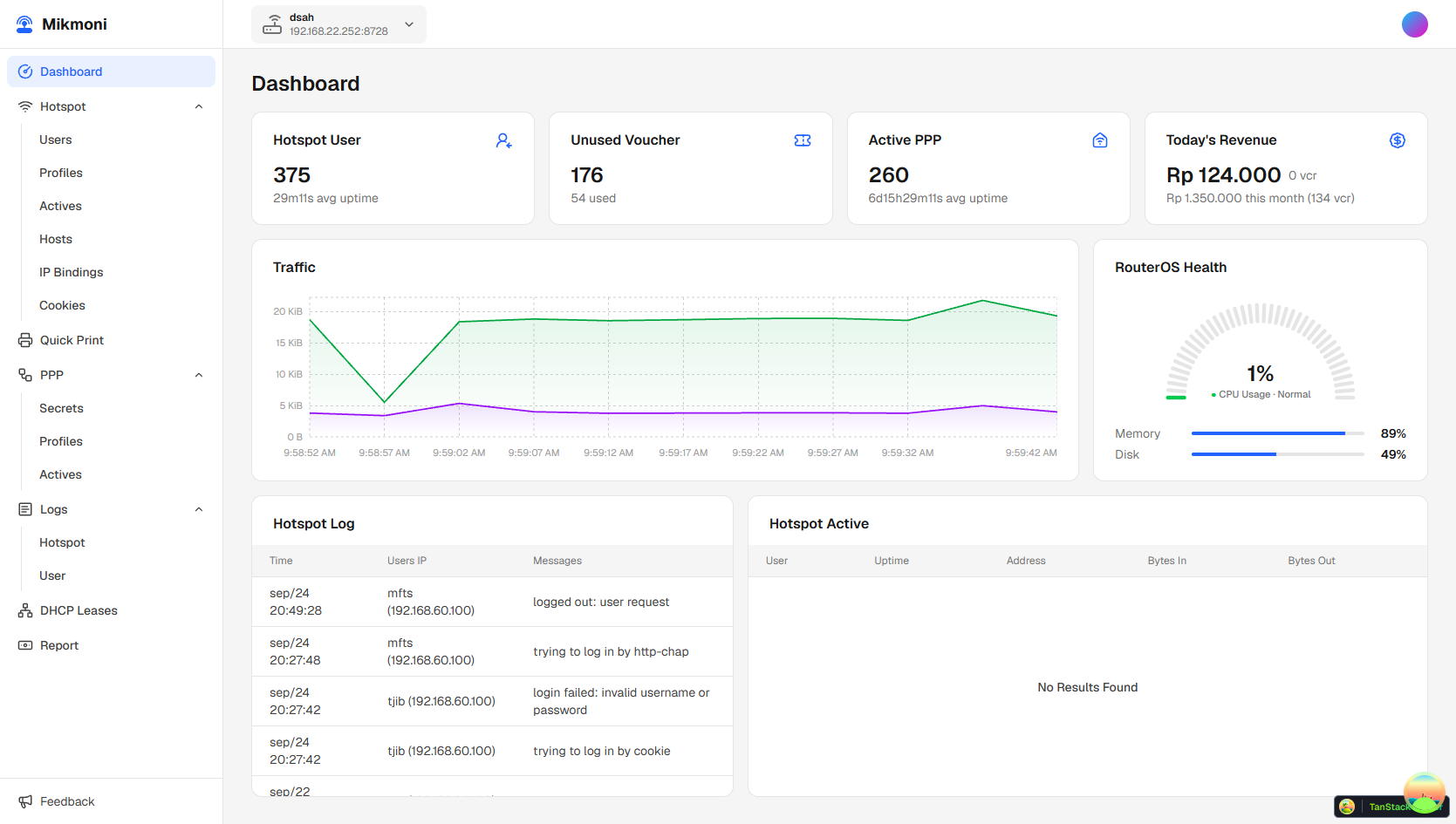Click the Feedback link
1456x824 pixels.
(67, 801)
